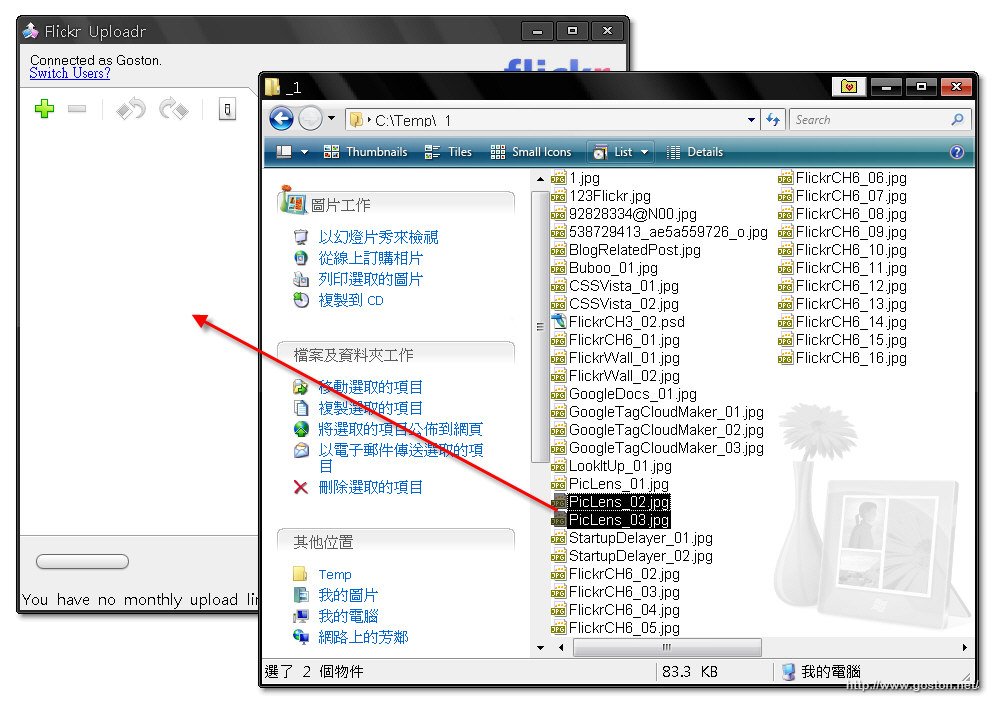Image resolution: width=994 pixels, height=701 pixels.
Task: Collapse the 檔案及資料夾工作 pane header
Action: 396,355
